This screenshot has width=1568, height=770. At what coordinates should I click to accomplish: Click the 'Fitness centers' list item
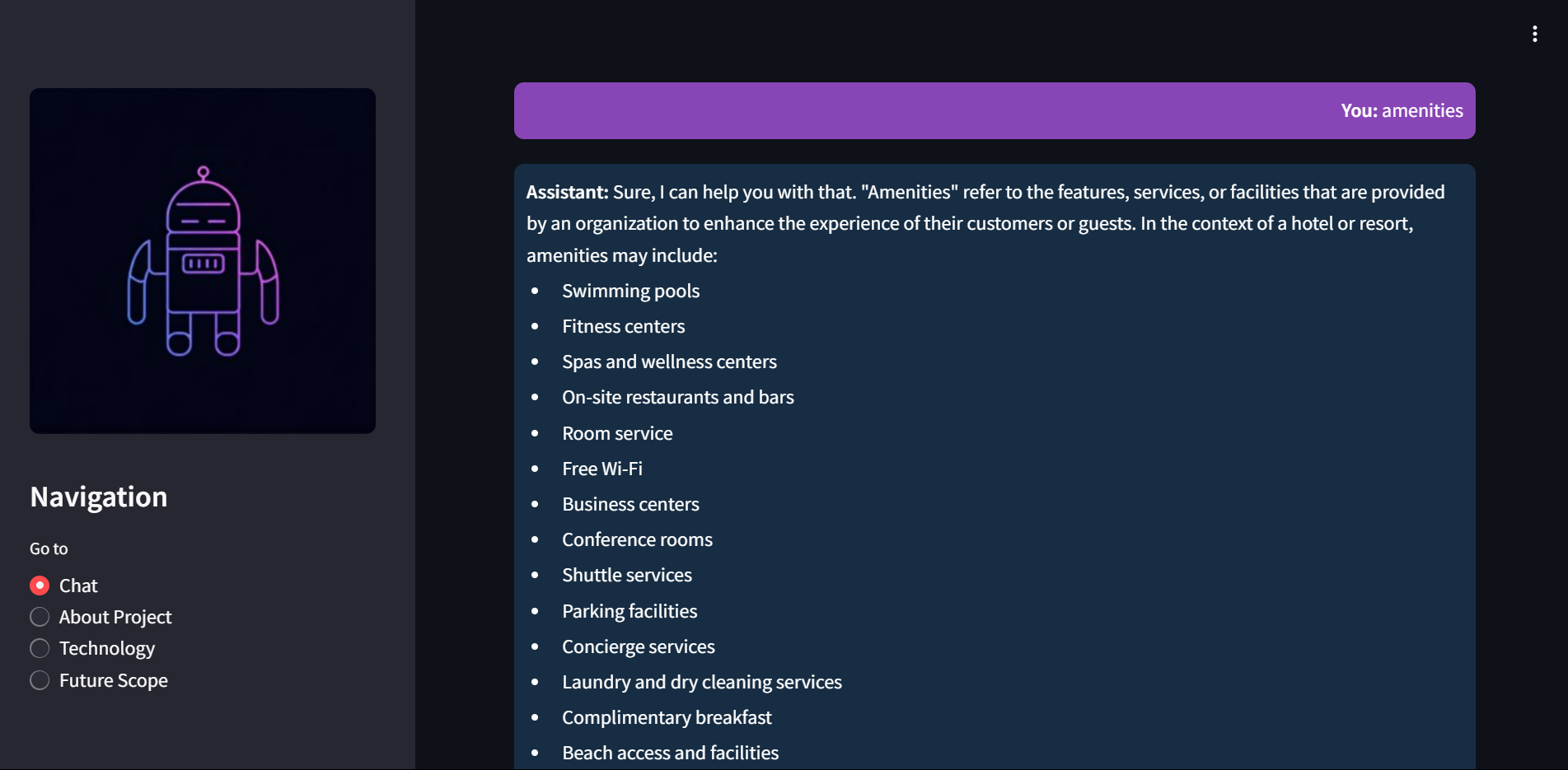(623, 326)
